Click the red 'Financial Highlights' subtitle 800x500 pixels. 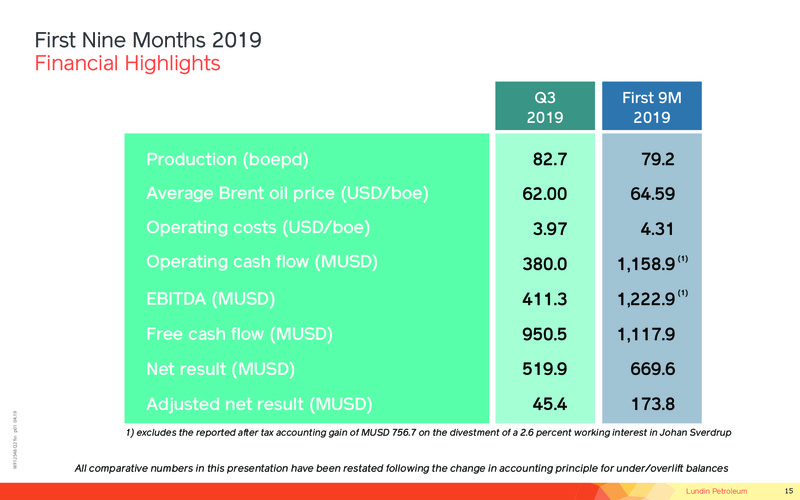[x=128, y=64]
